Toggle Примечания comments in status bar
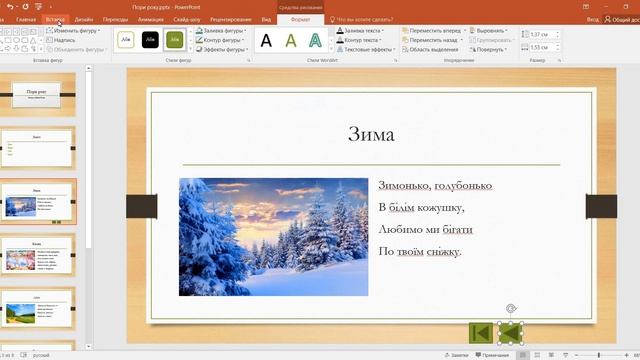 (x=492, y=355)
